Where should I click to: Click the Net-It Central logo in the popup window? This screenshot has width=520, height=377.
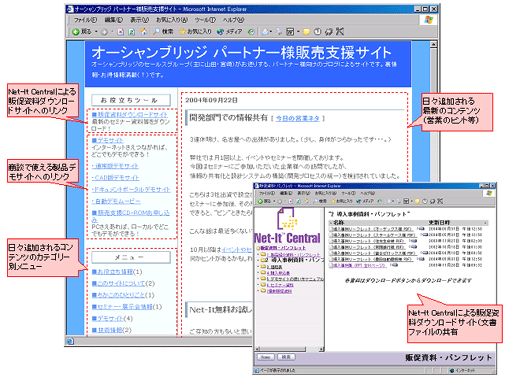click(x=287, y=226)
